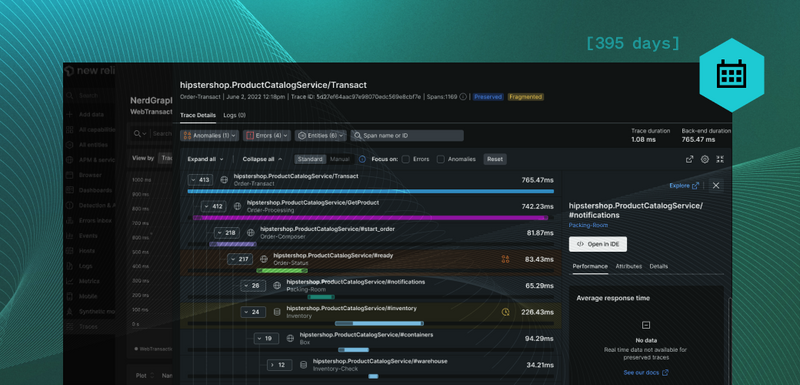
Task: Click the Reset button
Action: point(495,159)
